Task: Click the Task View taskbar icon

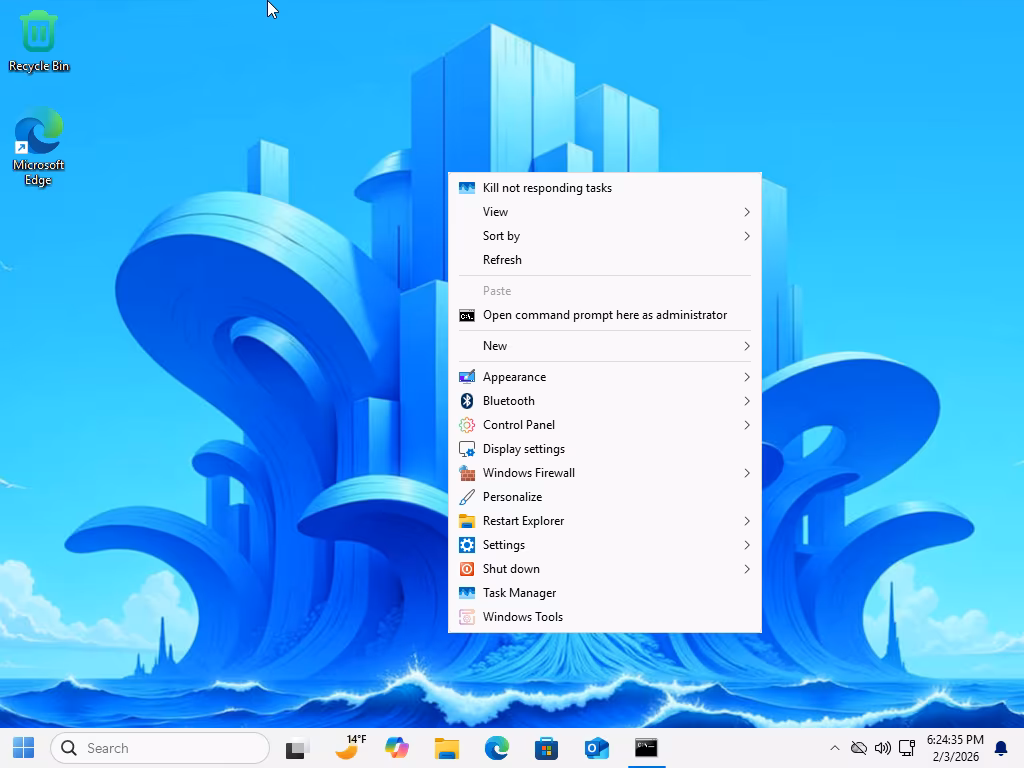Action: click(x=297, y=748)
